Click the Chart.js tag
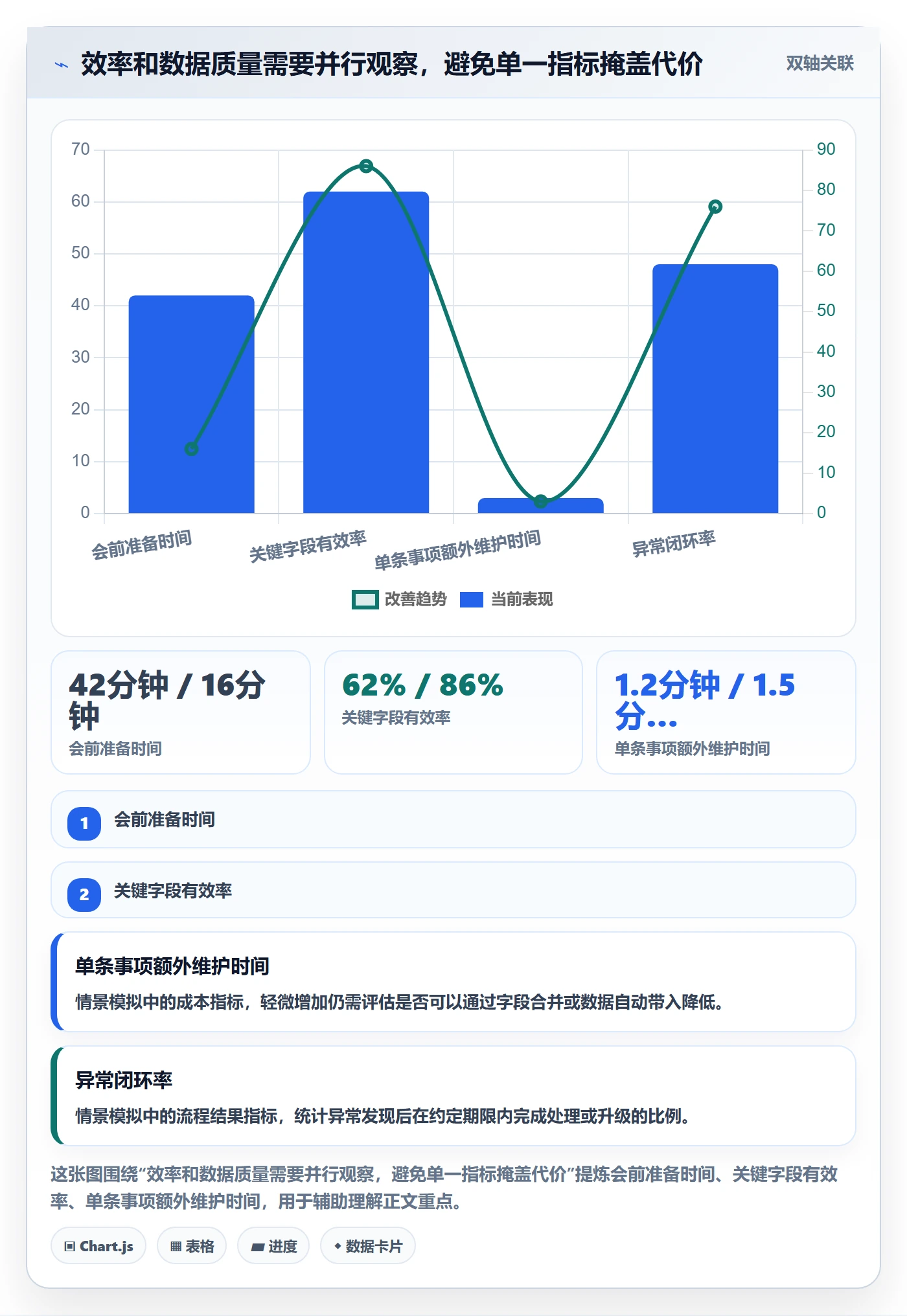 click(x=98, y=1246)
